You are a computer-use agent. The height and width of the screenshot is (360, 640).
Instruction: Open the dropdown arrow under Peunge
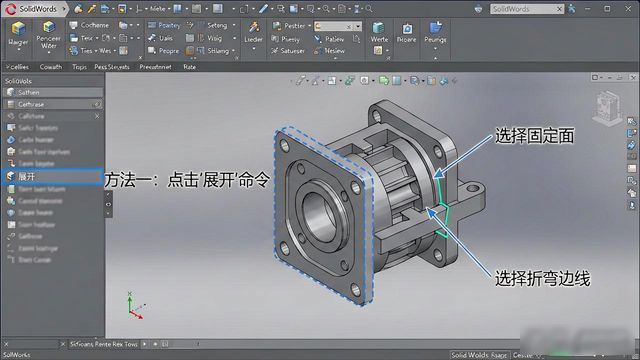point(435,48)
